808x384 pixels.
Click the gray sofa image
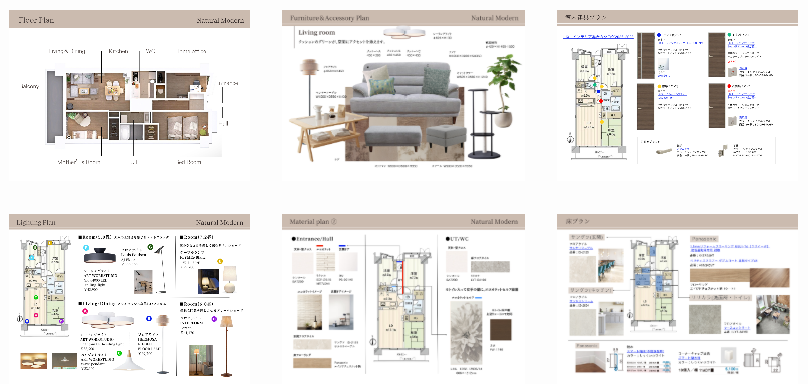point(405,90)
